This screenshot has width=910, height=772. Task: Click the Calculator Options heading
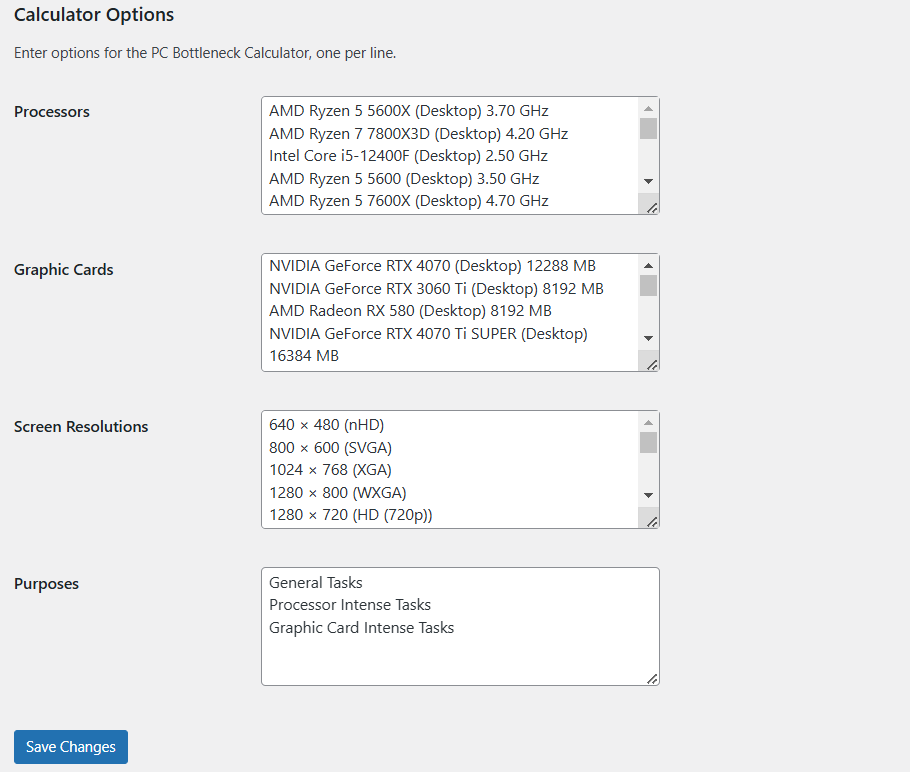pos(93,15)
